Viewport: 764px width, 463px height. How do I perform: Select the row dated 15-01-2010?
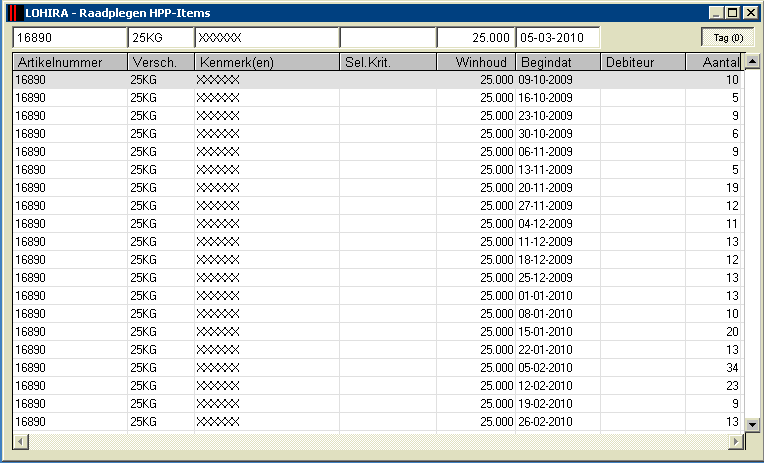[377, 332]
